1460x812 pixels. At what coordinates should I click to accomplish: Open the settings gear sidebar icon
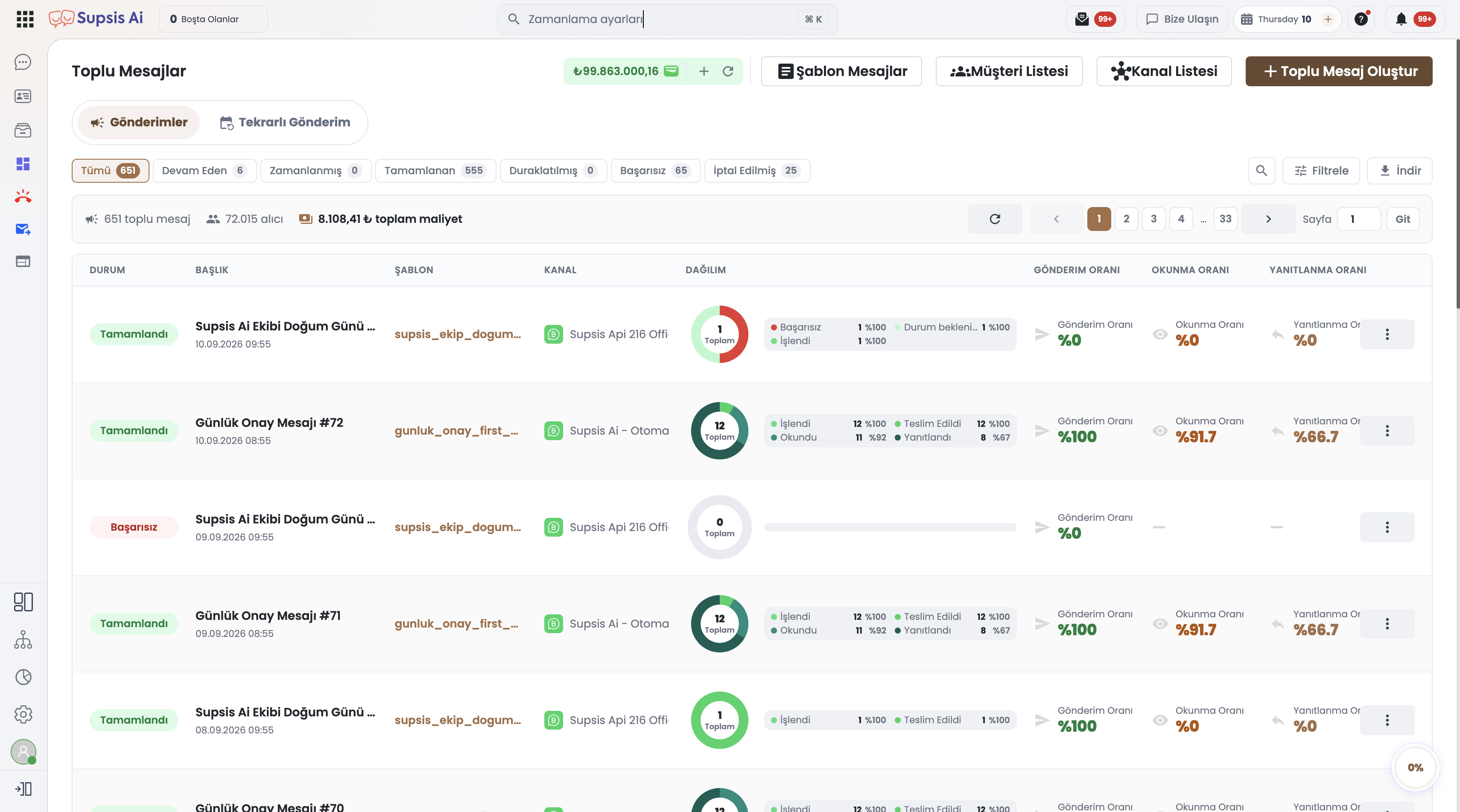[23, 714]
